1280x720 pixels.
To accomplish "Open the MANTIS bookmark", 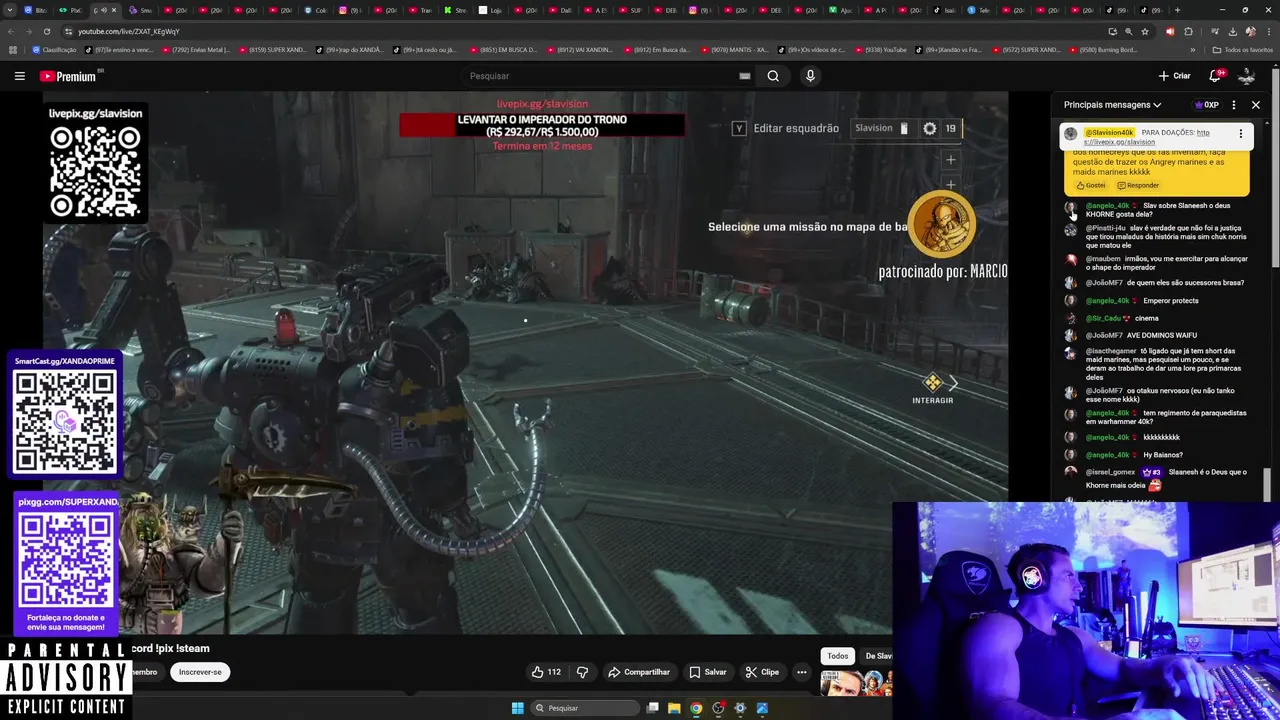I will [735, 49].
